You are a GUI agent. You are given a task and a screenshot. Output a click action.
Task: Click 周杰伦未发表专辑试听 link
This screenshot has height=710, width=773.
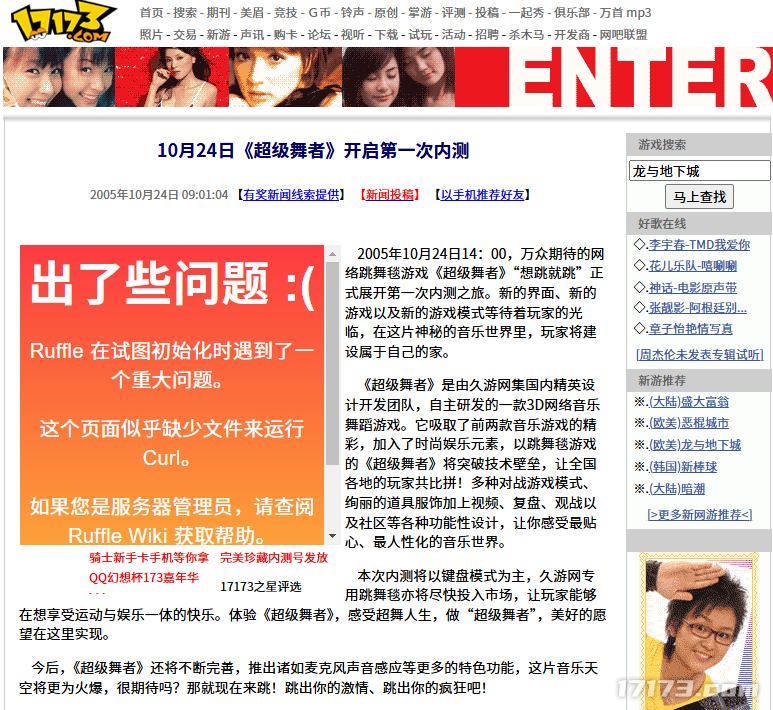[698, 355]
